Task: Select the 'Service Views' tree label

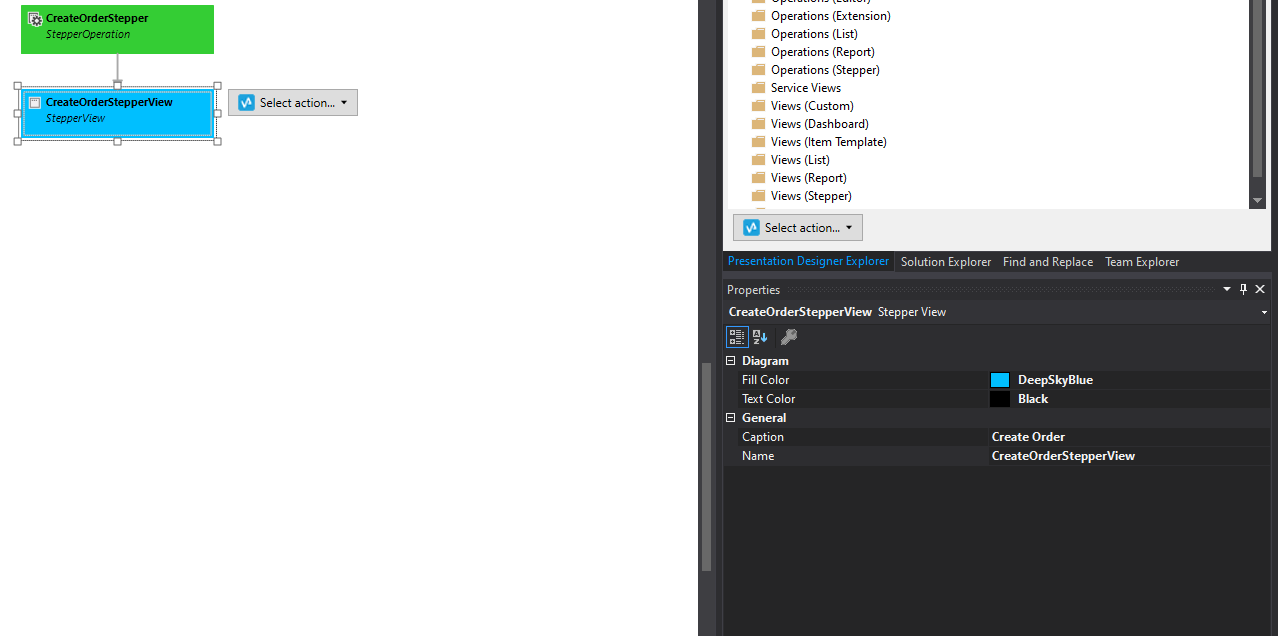Action: [x=806, y=88]
